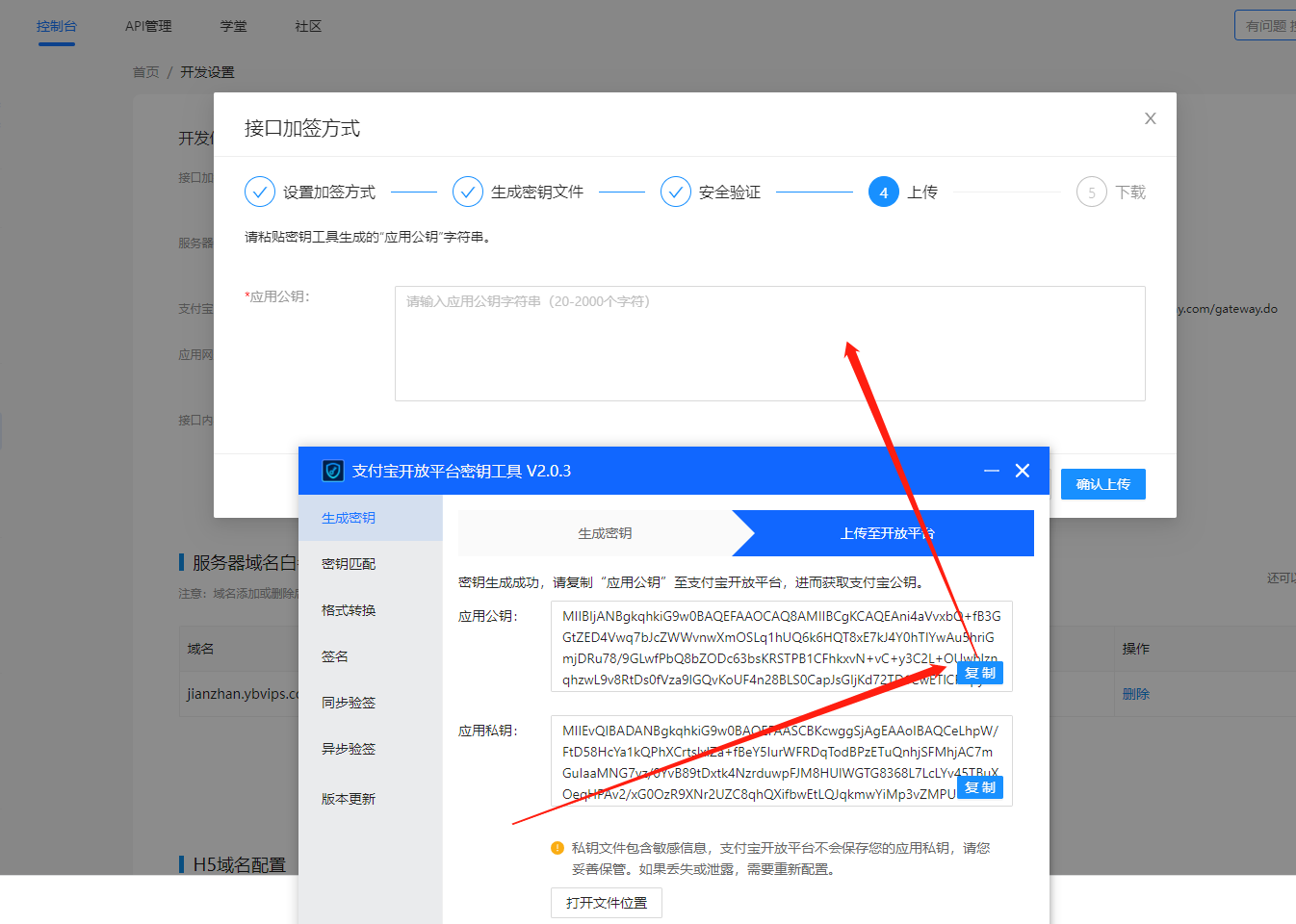Click step 5 下载 circle icon
This screenshot has width=1296, height=924.
coord(1092,192)
